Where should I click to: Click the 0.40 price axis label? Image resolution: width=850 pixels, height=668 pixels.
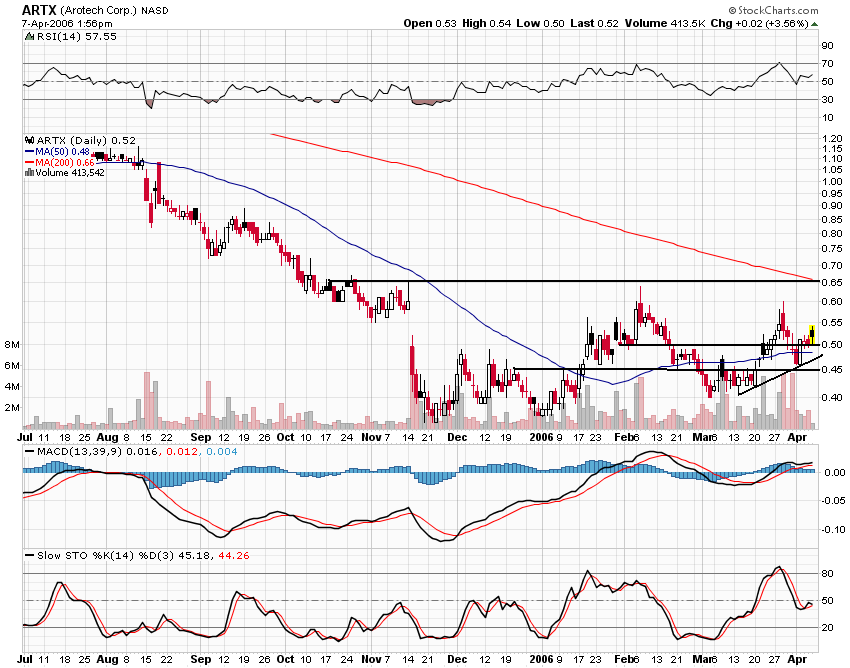[x=832, y=397]
